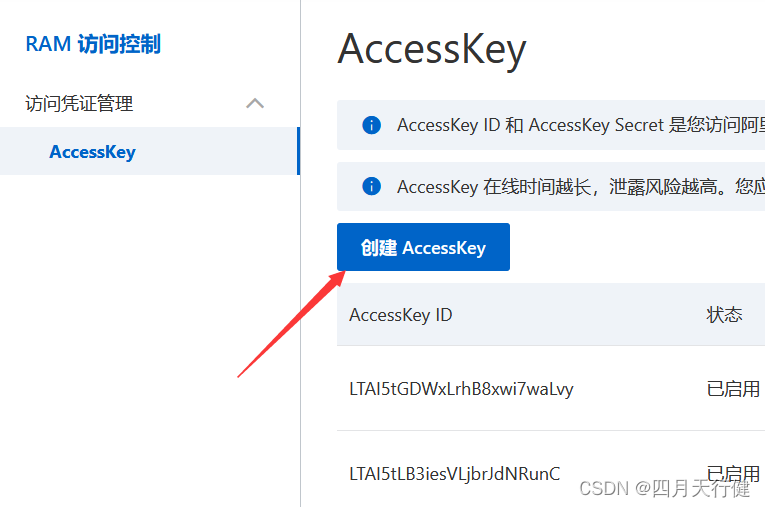Image resolution: width=765 pixels, height=507 pixels.
Task: Go to RAM 访问控制 home title
Action: click(x=92, y=44)
